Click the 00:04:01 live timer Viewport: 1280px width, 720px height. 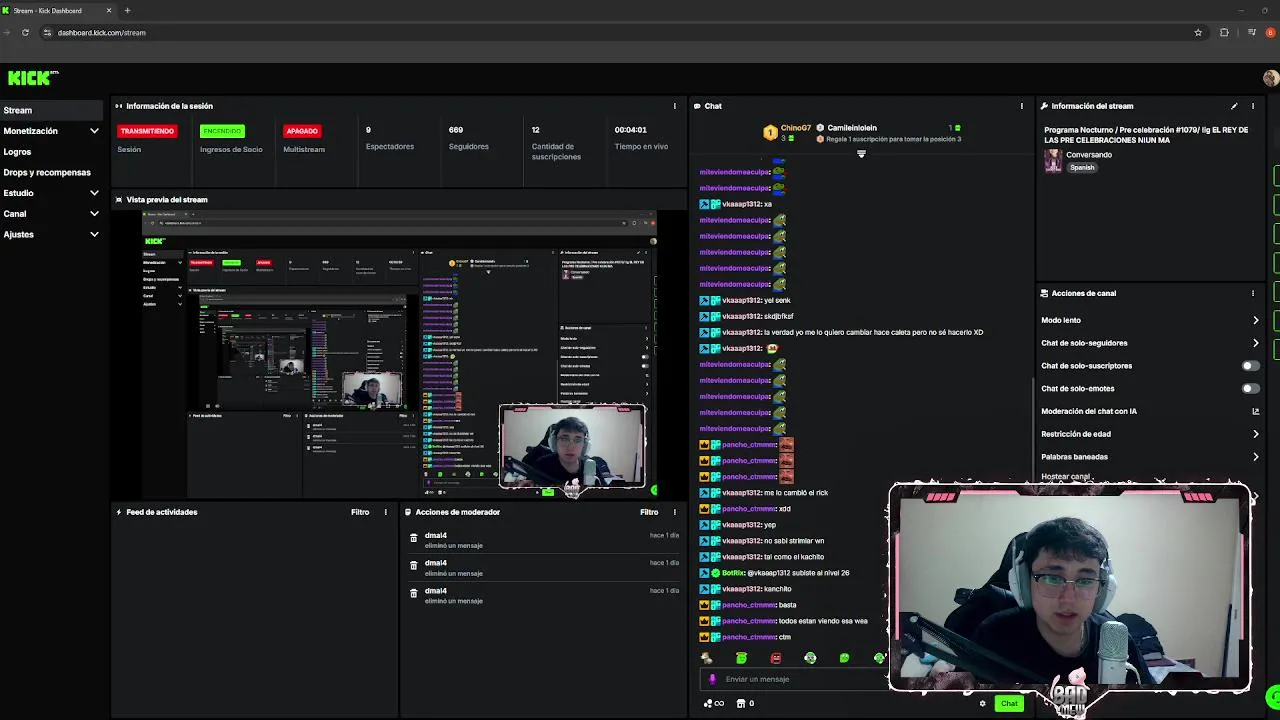click(x=631, y=130)
